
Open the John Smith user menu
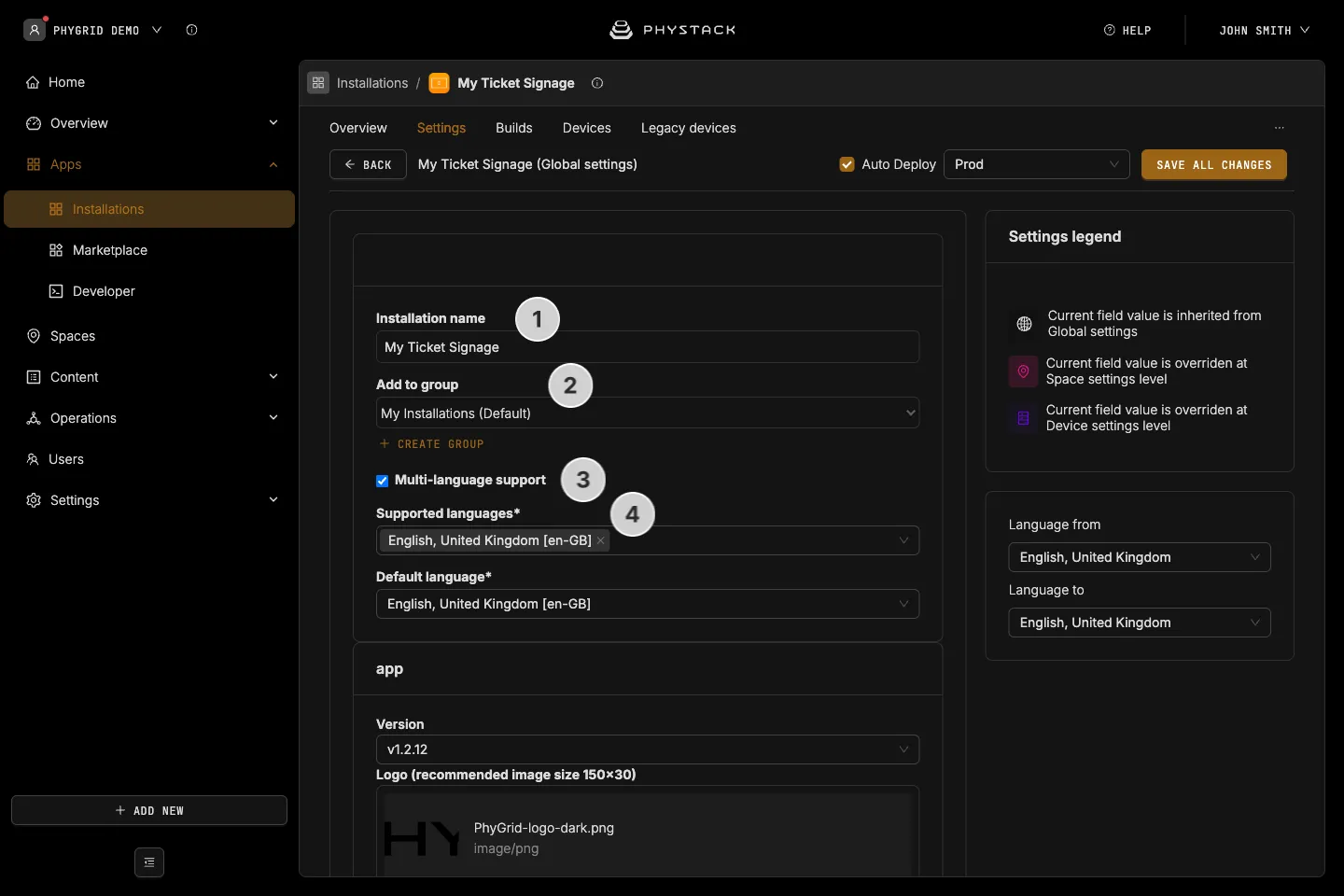1265,30
